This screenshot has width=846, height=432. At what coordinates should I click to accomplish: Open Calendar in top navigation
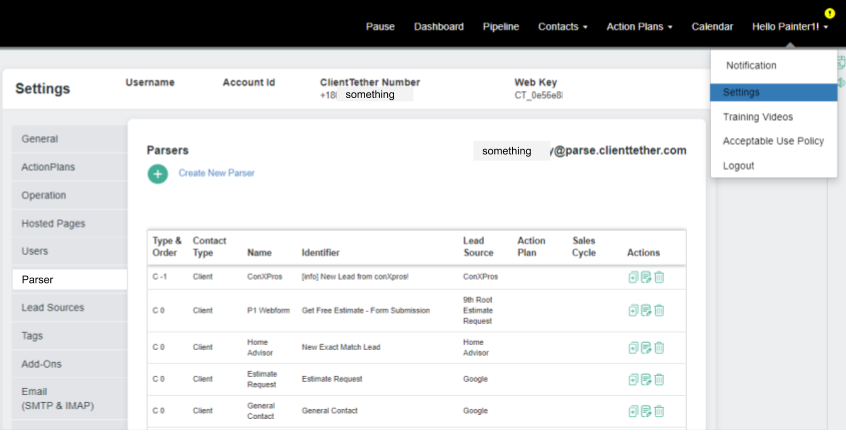pyautogui.click(x=712, y=26)
